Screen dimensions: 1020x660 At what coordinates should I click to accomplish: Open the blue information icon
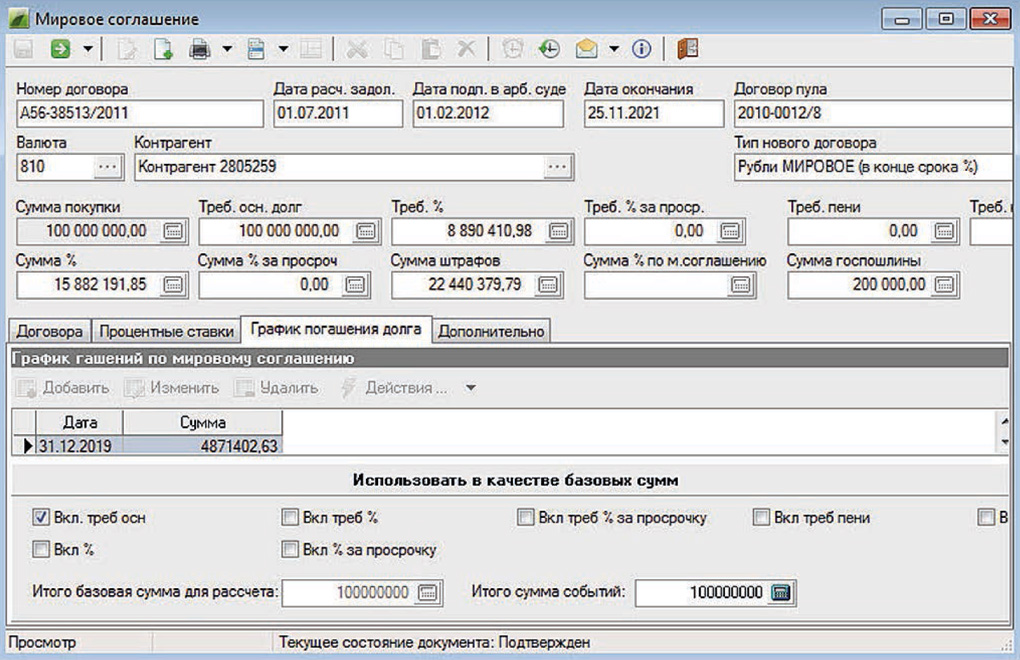(641, 48)
